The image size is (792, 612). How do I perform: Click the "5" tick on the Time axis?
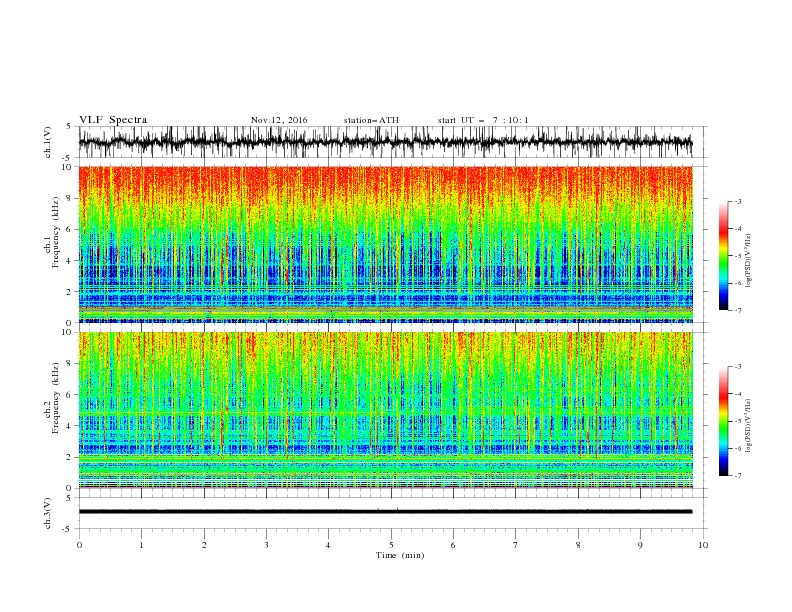[391, 545]
